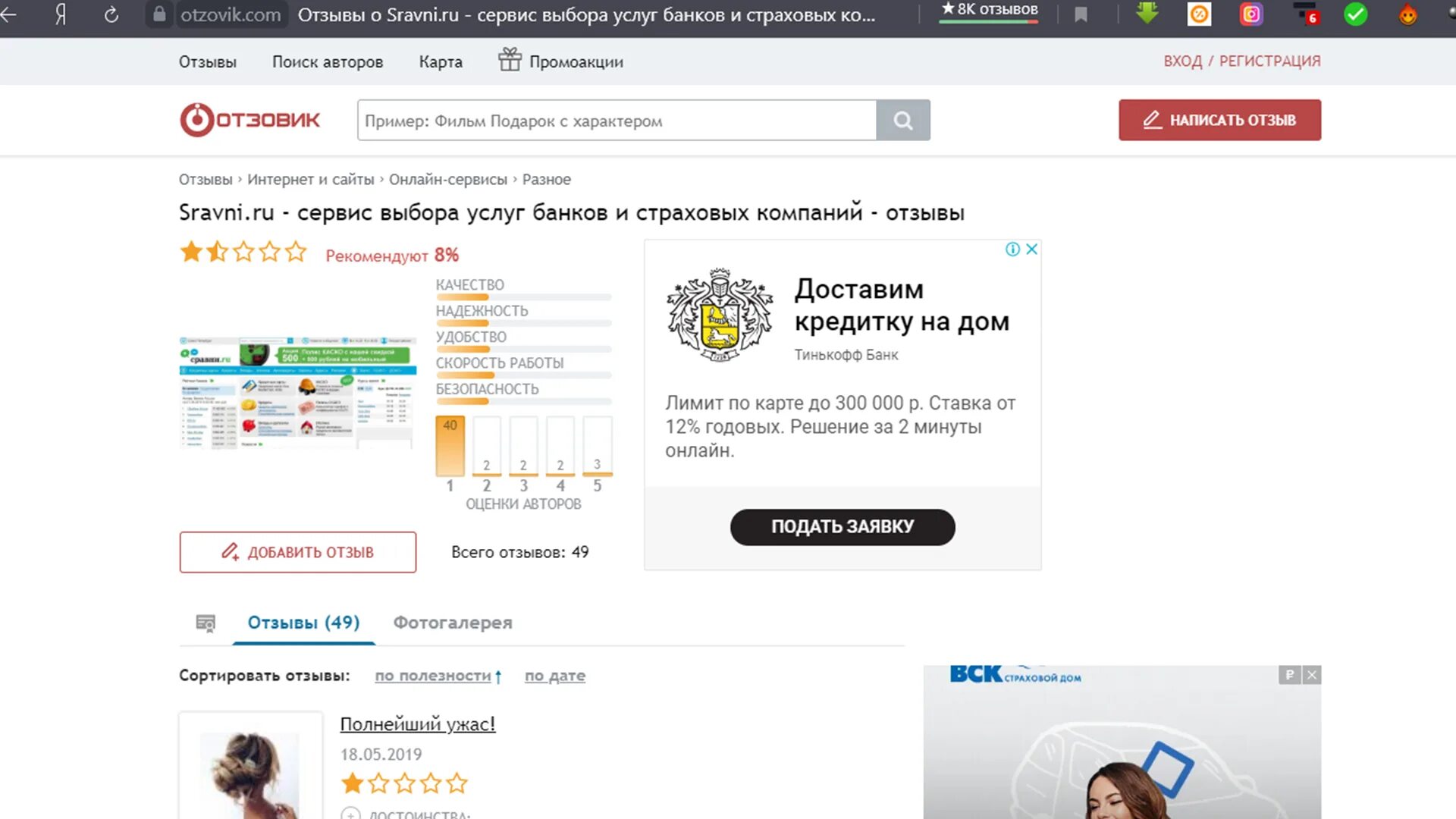The width and height of the screenshot is (1456, 819).
Task: Click review date 18.05.2019
Action: pos(381,755)
